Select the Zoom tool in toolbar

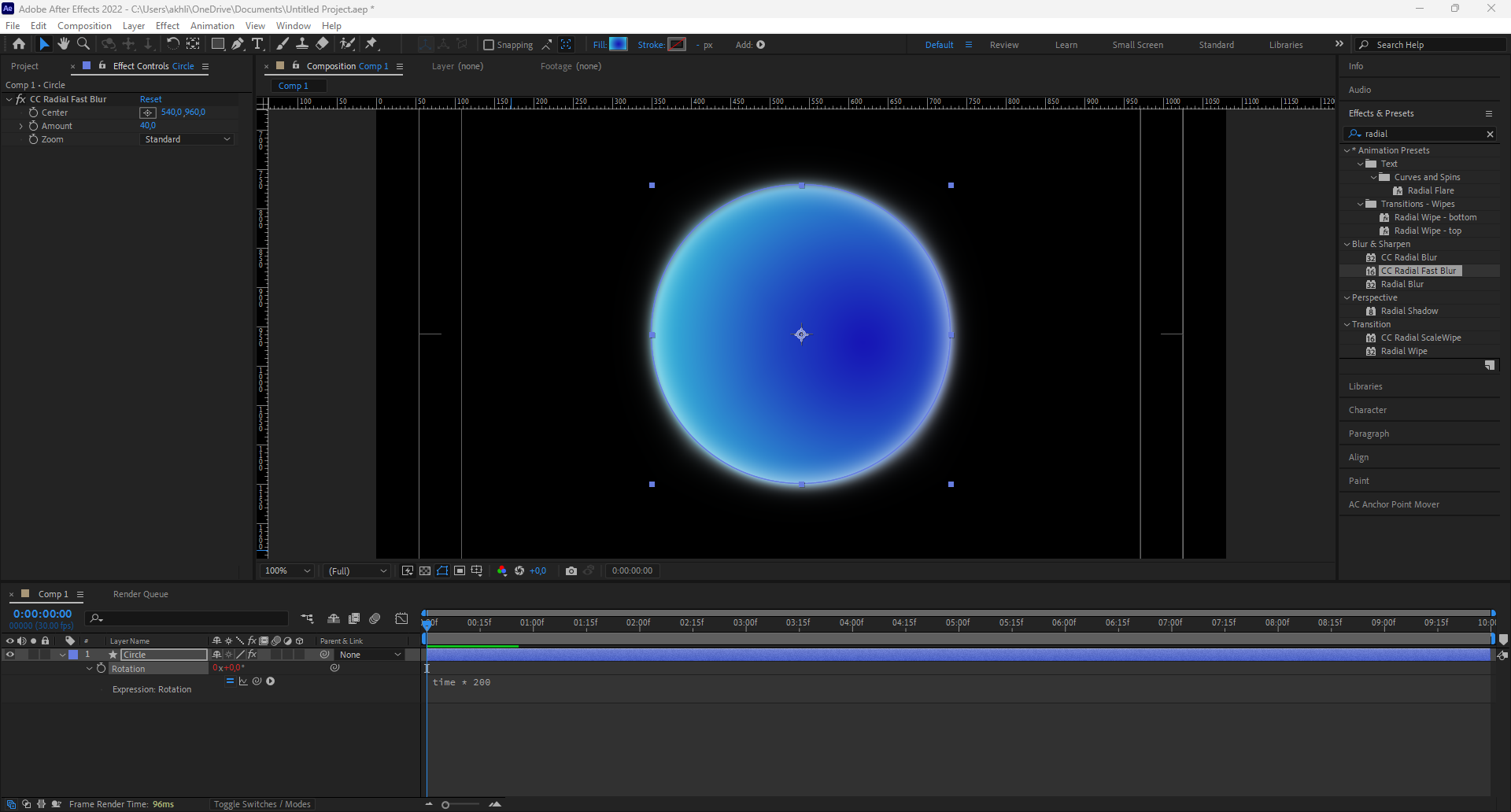point(83,44)
